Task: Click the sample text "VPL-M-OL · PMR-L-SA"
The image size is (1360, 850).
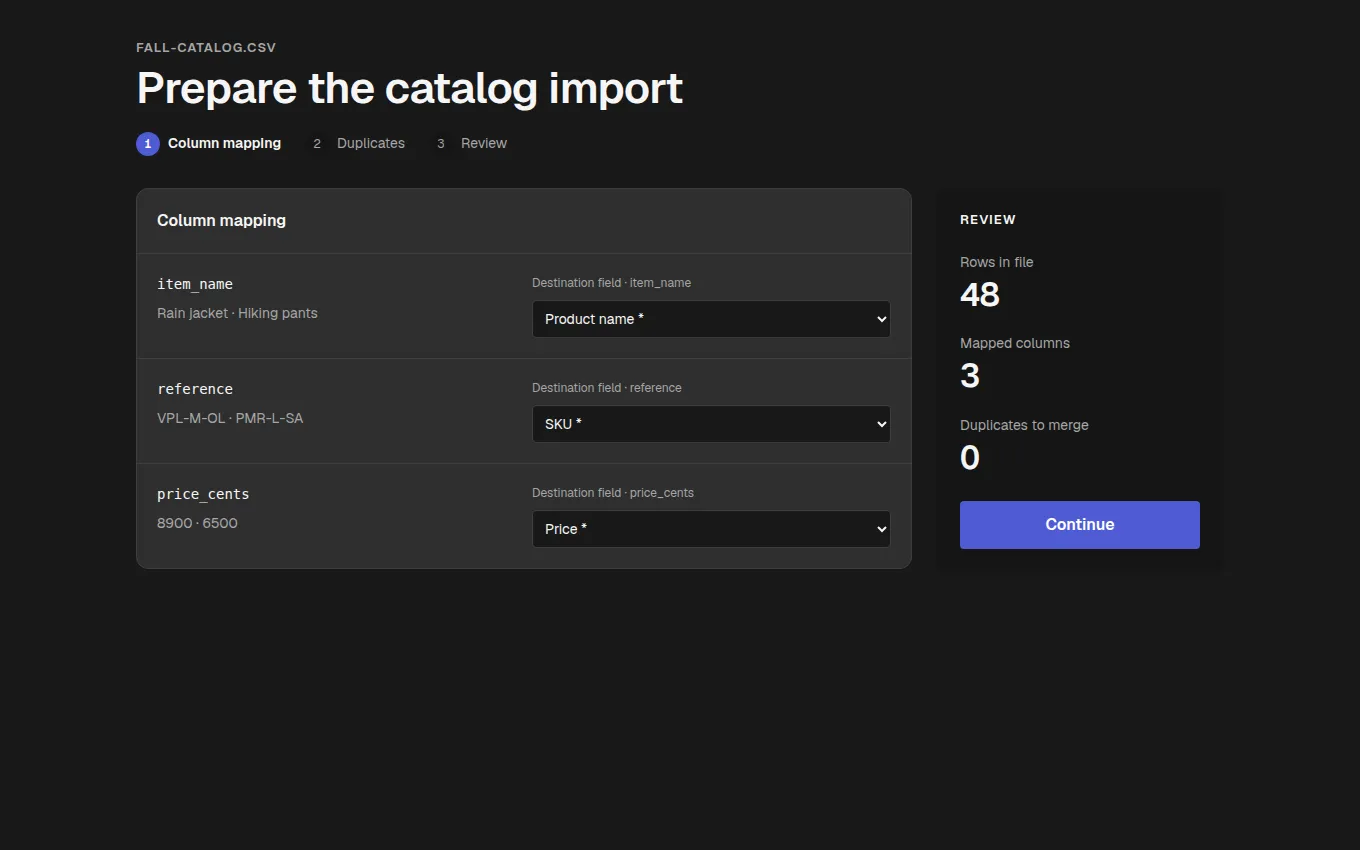Action: pyautogui.click(x=230, y=418)
